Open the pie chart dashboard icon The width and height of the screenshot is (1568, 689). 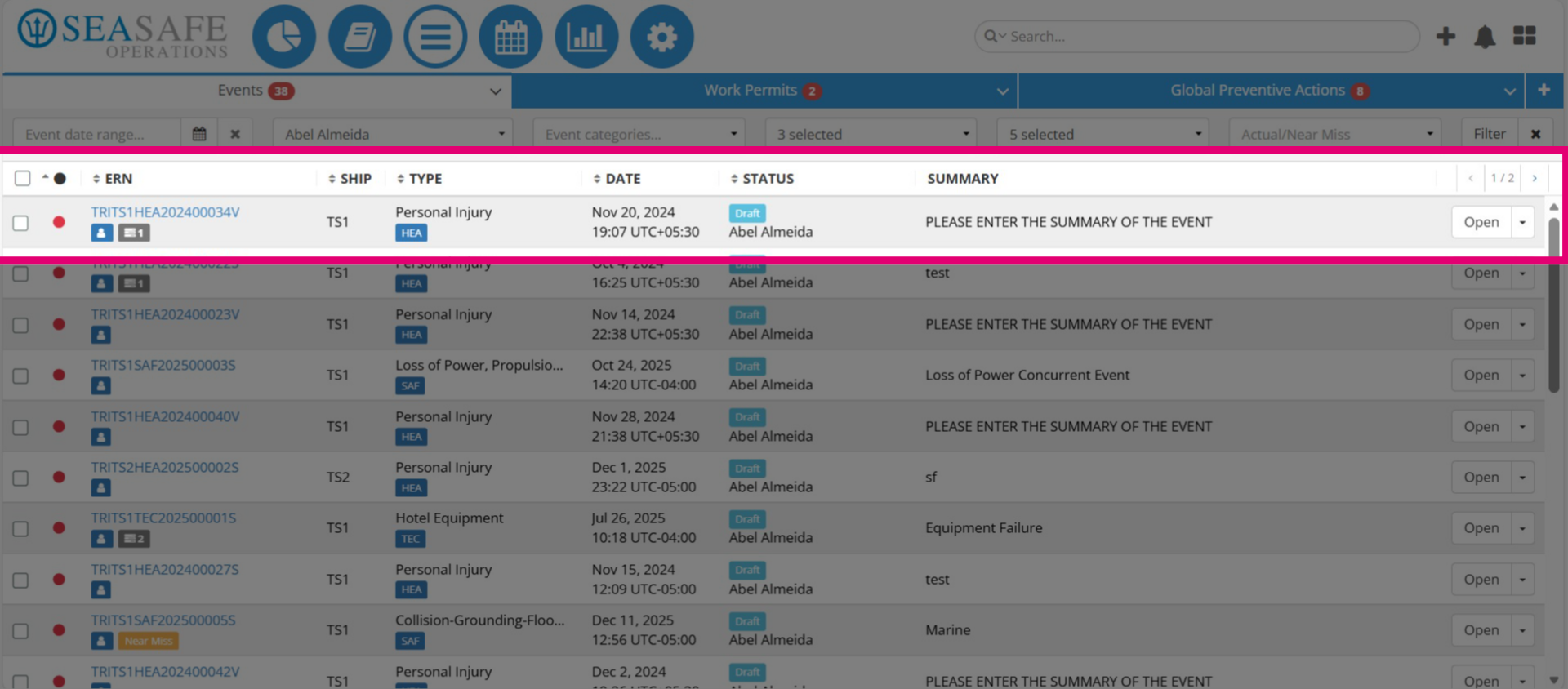283,37
